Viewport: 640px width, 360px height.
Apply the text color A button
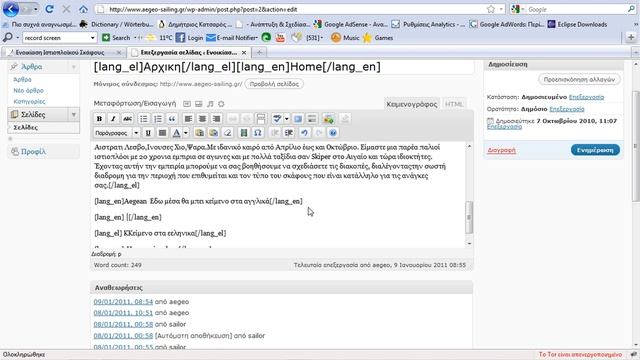tap(176, 133)
